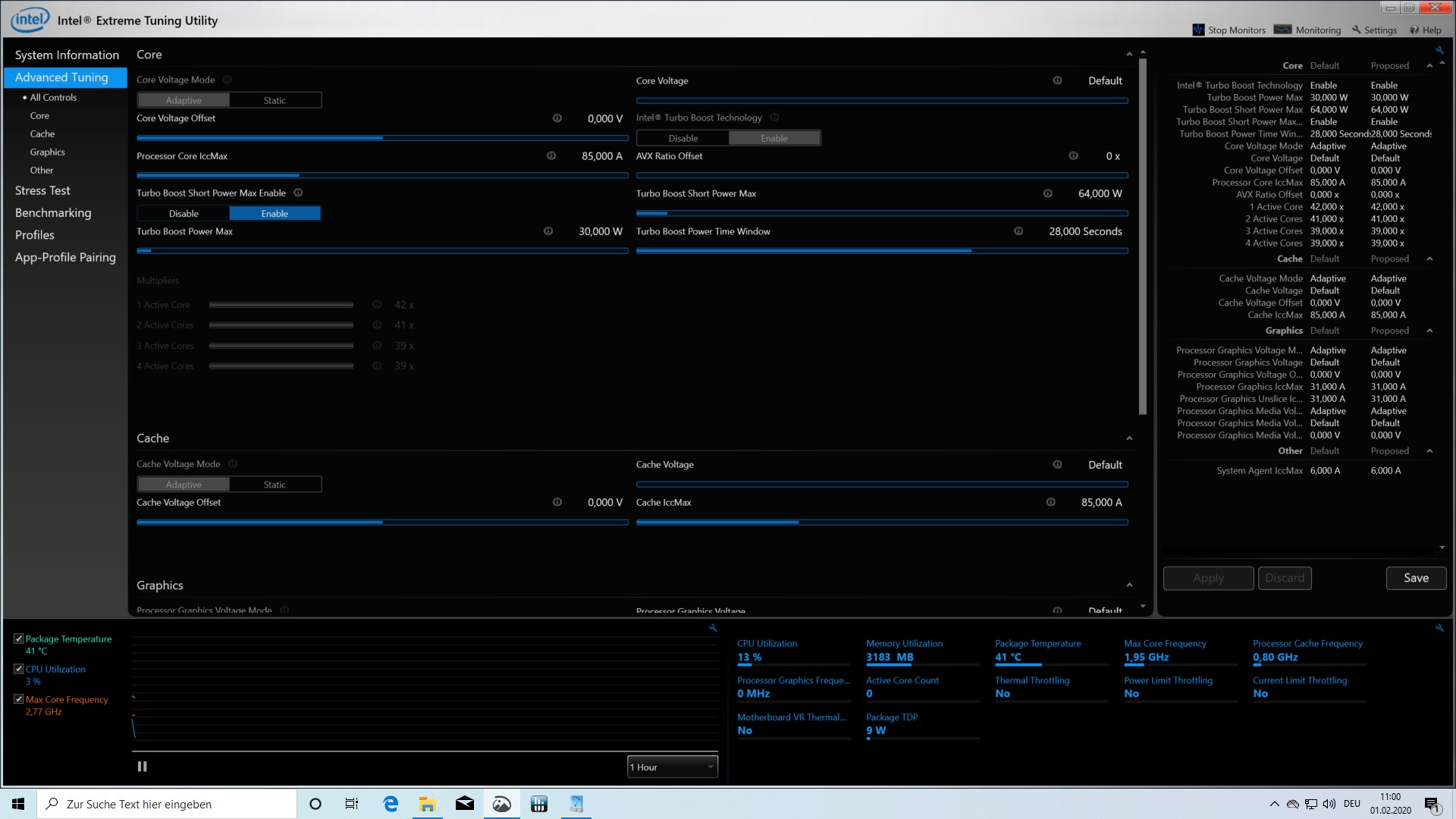Viewport: 1456px width, 819px height.
Task: Disable Intel Turbo Boost Technology
Action: pos(683,138)
